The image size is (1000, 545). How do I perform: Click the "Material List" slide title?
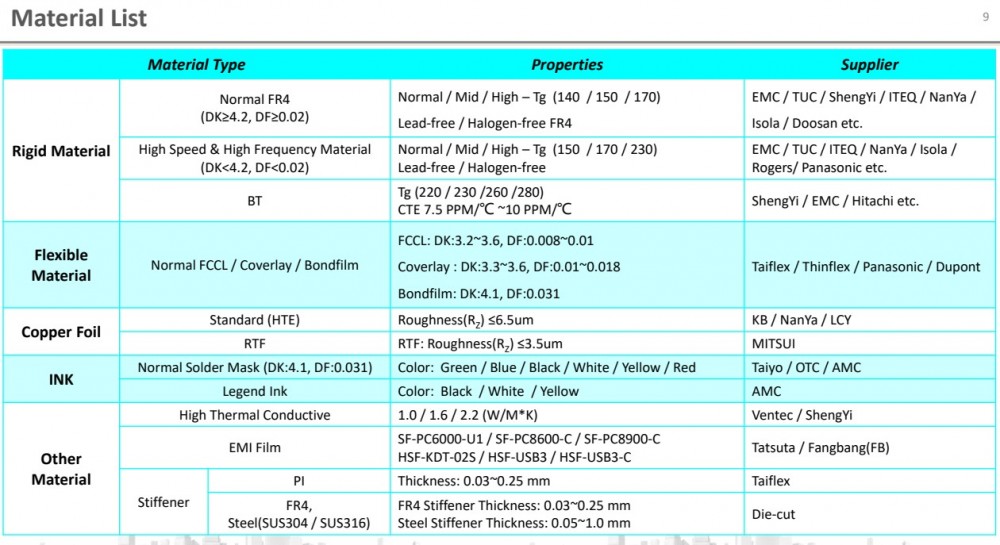coord(79,18)
